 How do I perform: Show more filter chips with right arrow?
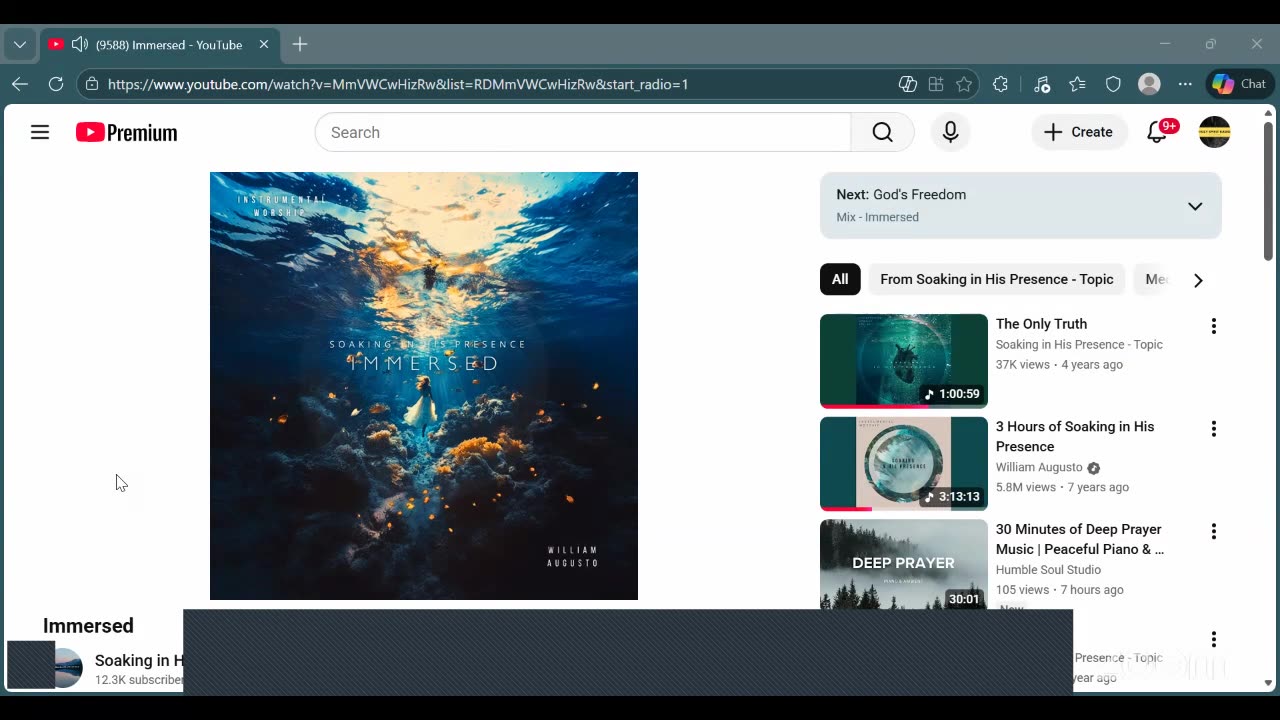1198,280
